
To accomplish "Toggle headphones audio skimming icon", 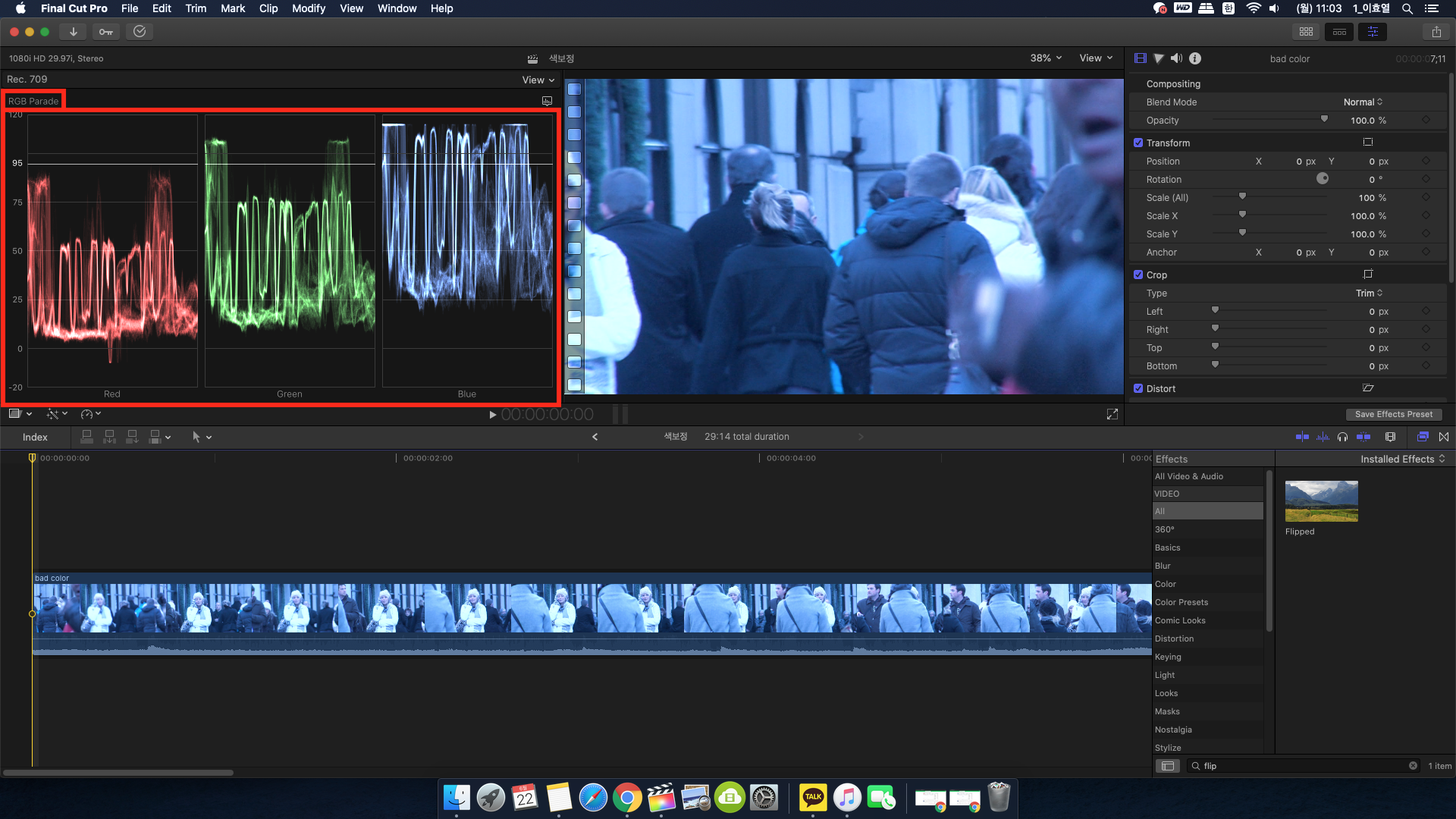I will tap(1343, 437).
